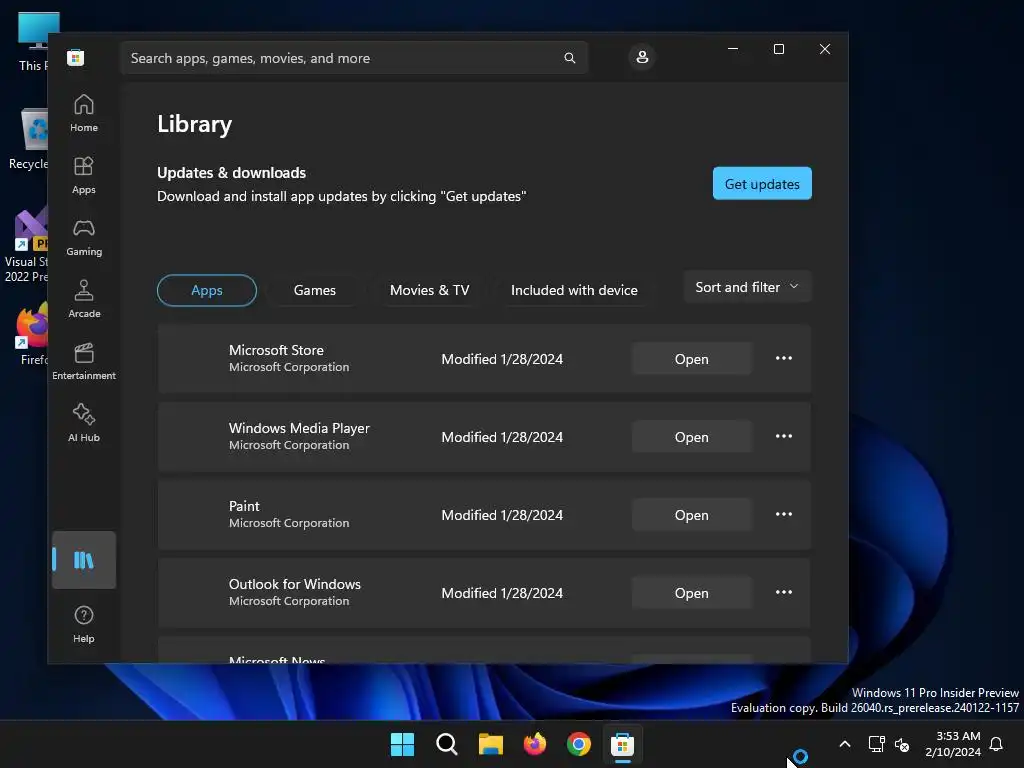Click the Windows Start button

pos(402,744)
